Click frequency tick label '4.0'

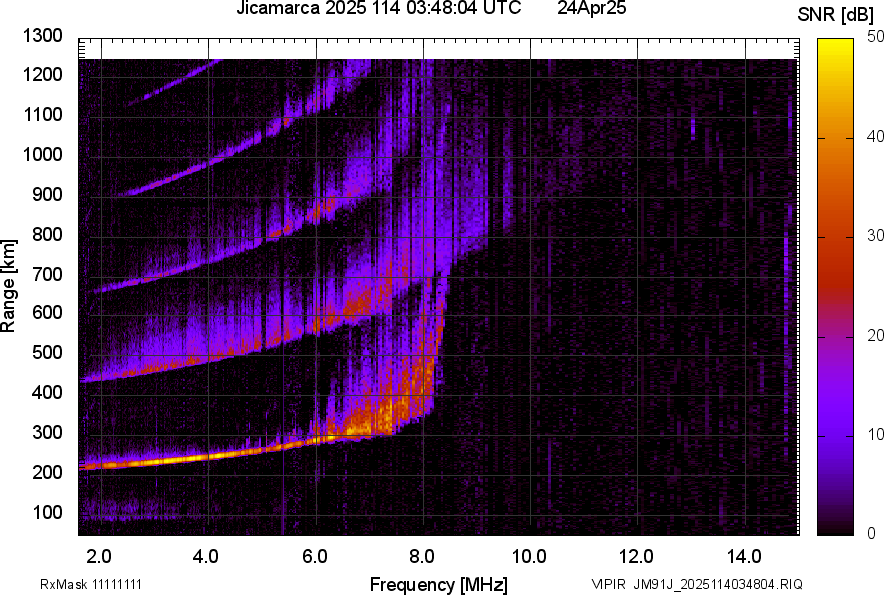(206, 557)
